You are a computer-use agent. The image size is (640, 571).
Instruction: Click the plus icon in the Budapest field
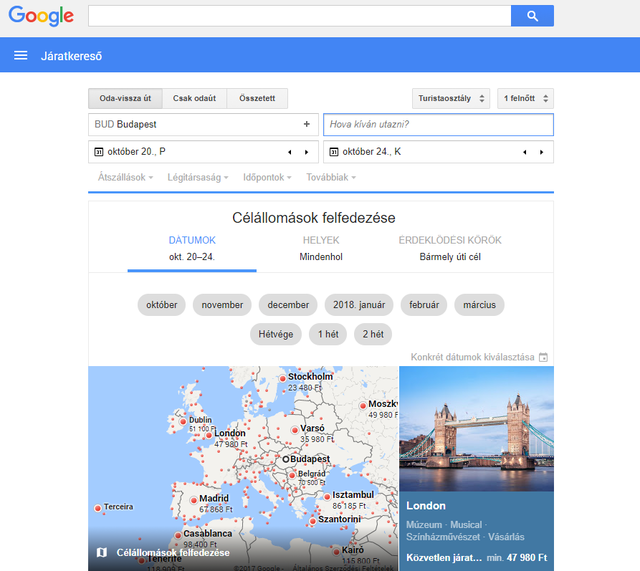pyautogui.click(x=307, y=124)
